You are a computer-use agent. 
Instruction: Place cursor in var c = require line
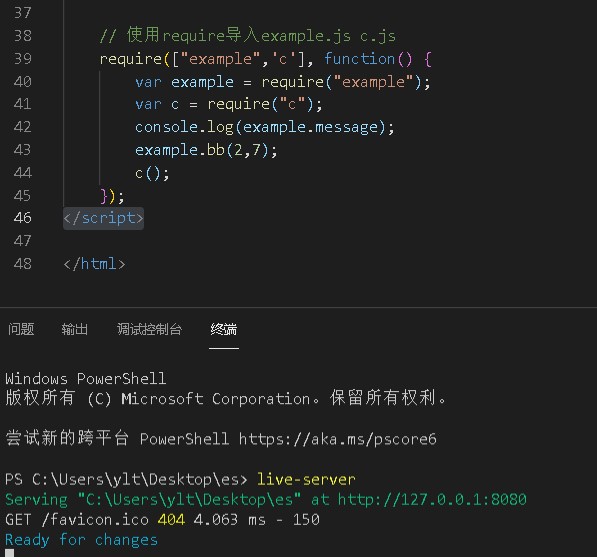[228, 104]
